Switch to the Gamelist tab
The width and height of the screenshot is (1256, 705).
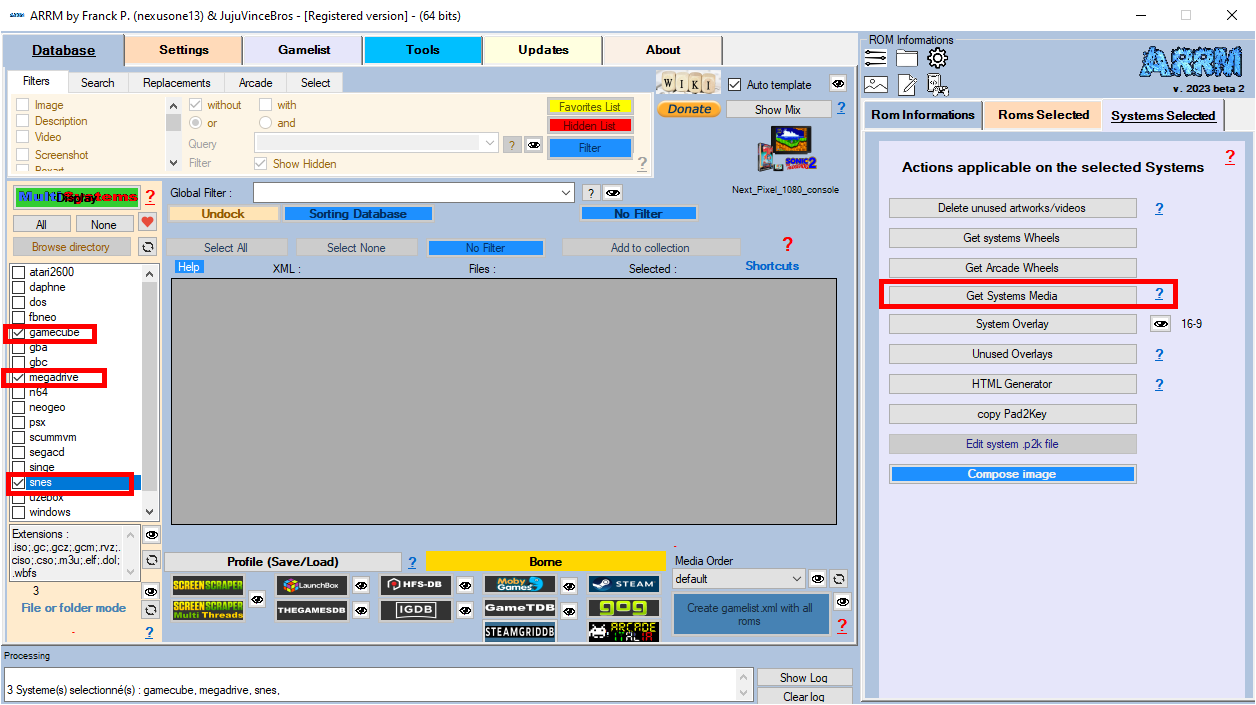tap(304, 50)
